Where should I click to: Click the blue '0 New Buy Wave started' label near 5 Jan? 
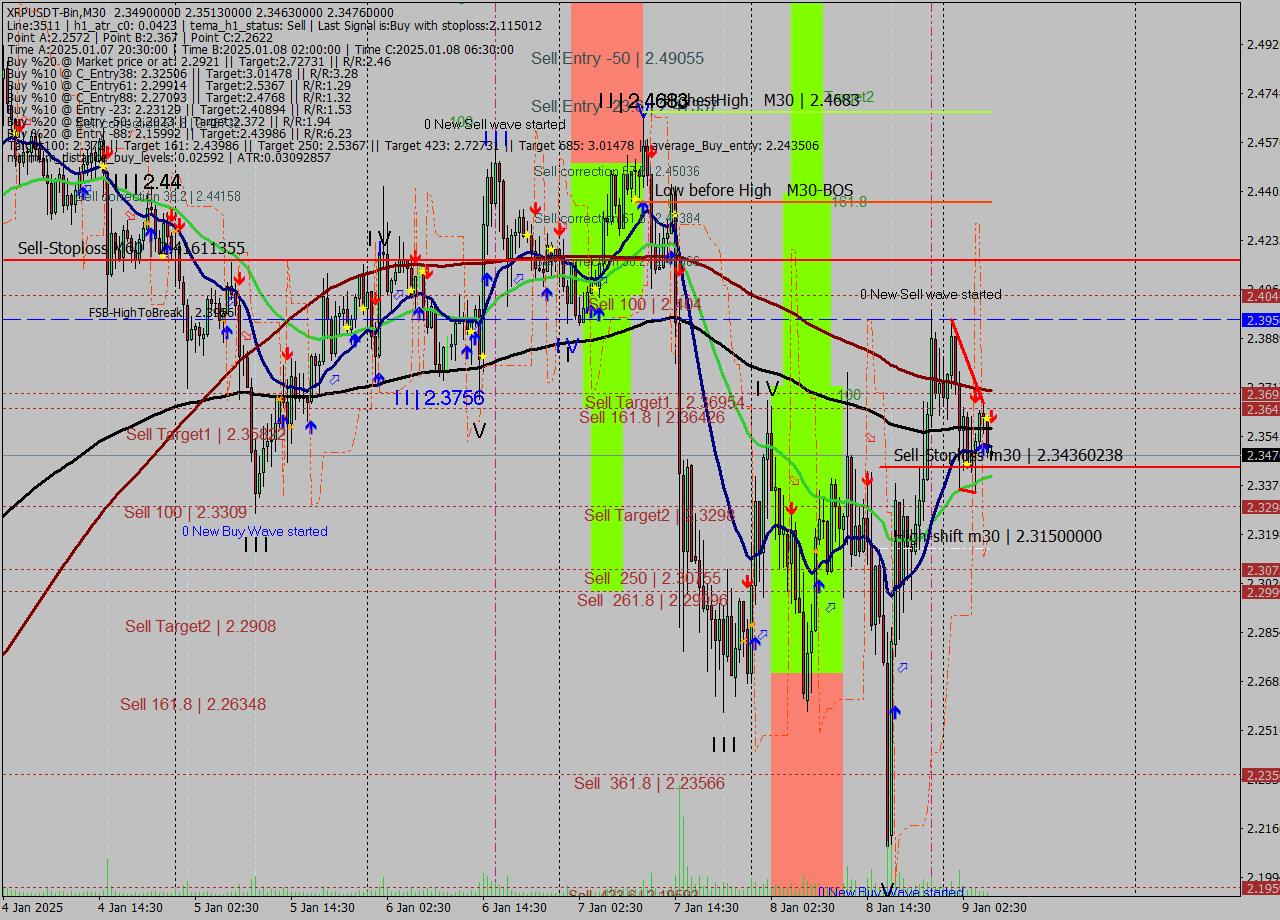[x=255, y=531]
